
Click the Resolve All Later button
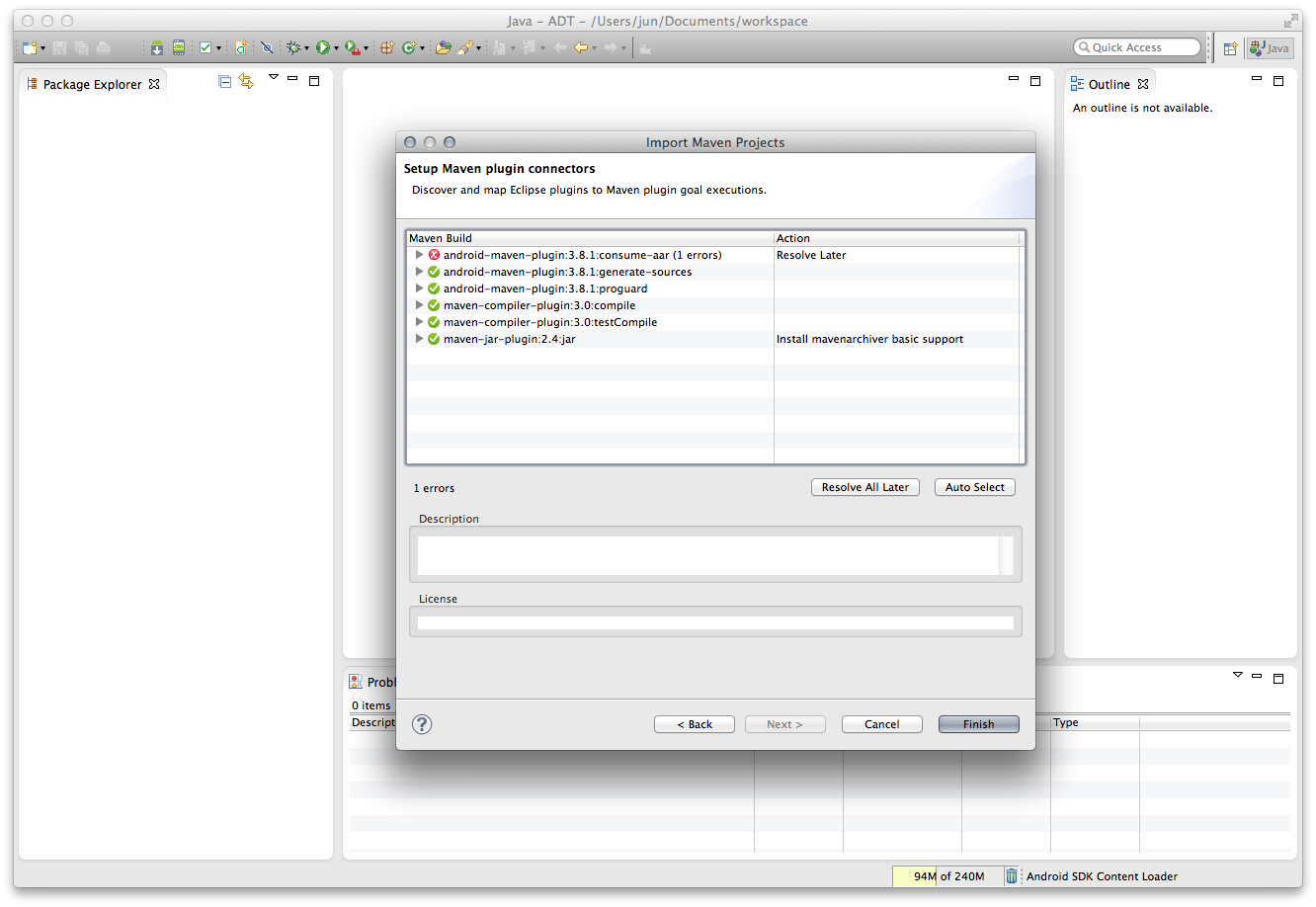pos(865,487)
